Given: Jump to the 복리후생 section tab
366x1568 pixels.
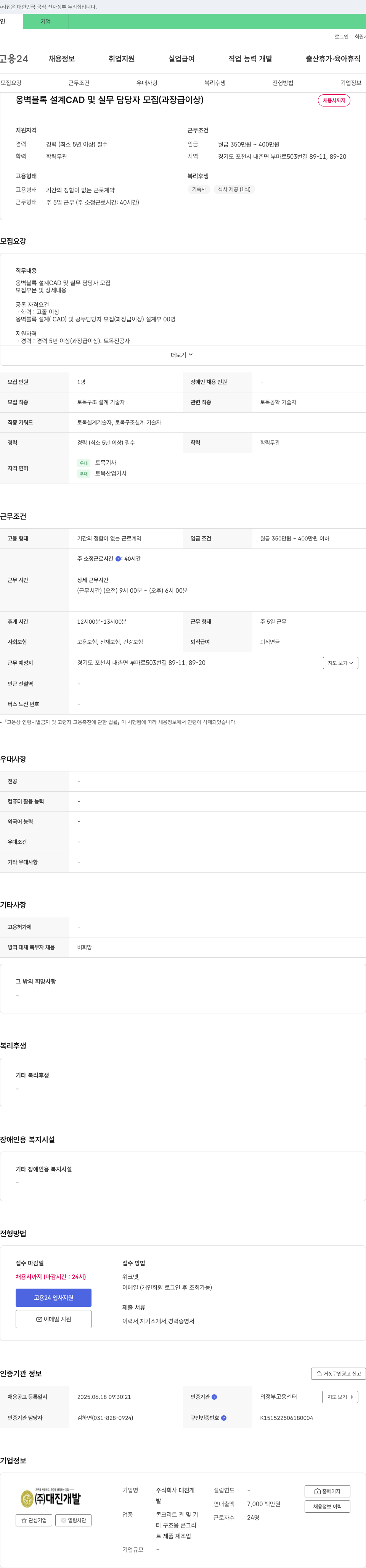Looking at the screenshot, I should [x=215, y=83].
